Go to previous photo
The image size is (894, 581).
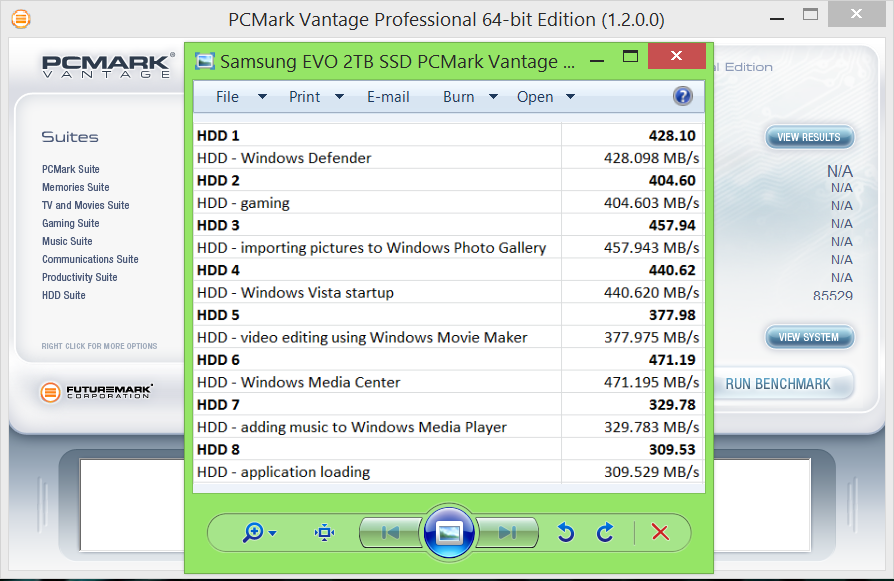pyautogui.click(x=391, y=532)
